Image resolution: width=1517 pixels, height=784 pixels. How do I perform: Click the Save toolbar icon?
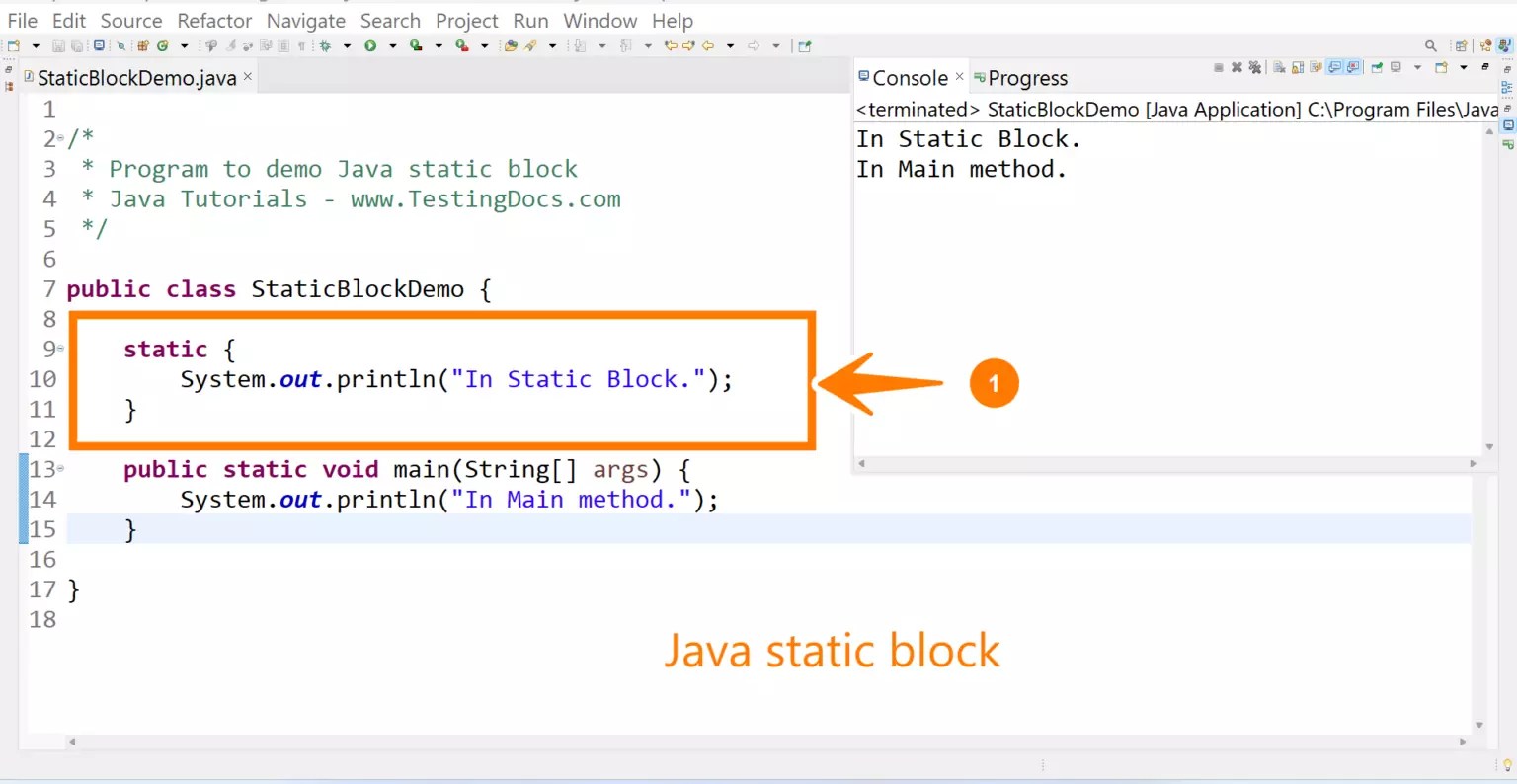coord(58,45)
